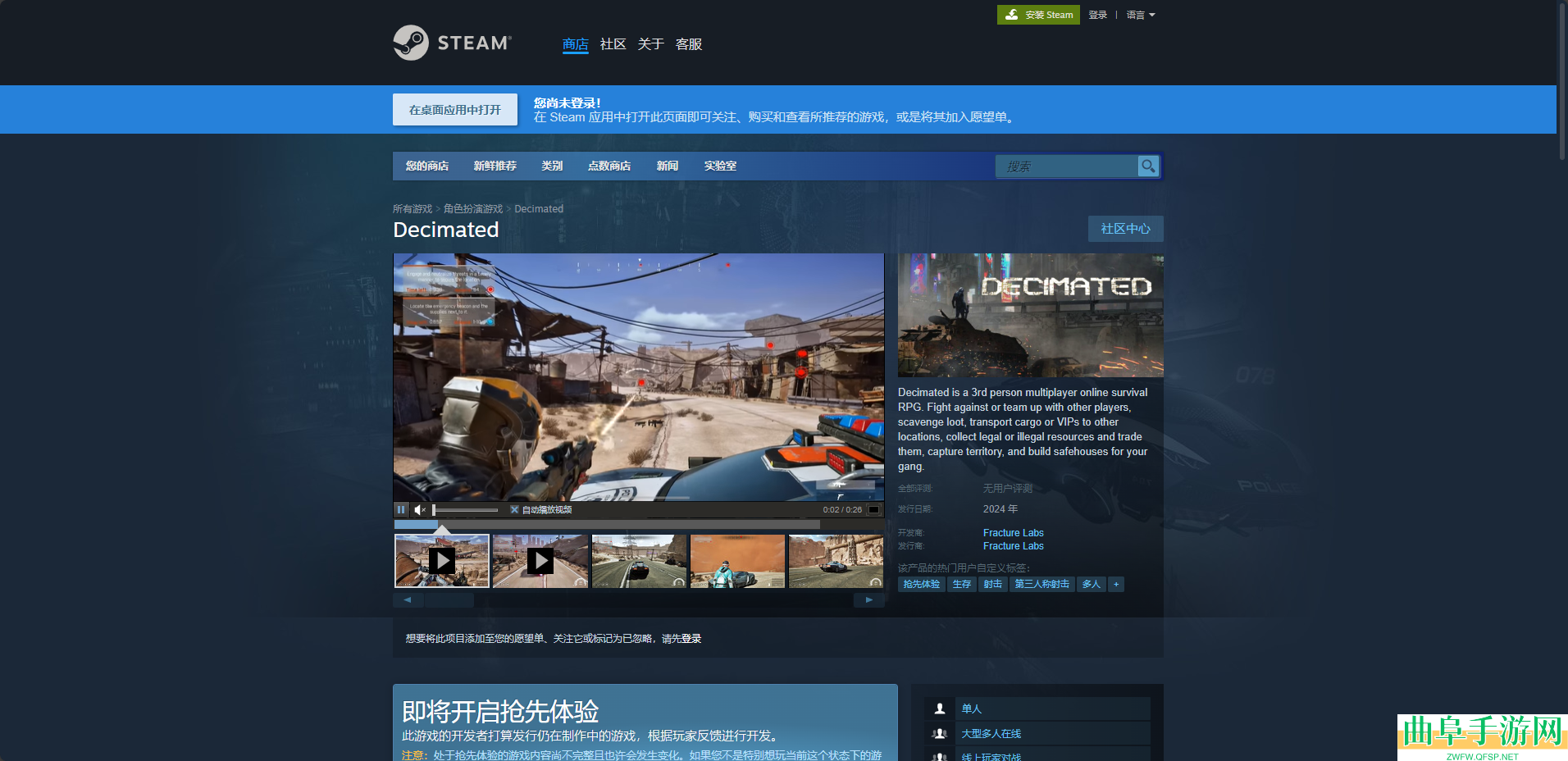Open the 客服 support menu
Image resolution: width=1568 pixels, height=761 pixels.
(x=689, y=44)
